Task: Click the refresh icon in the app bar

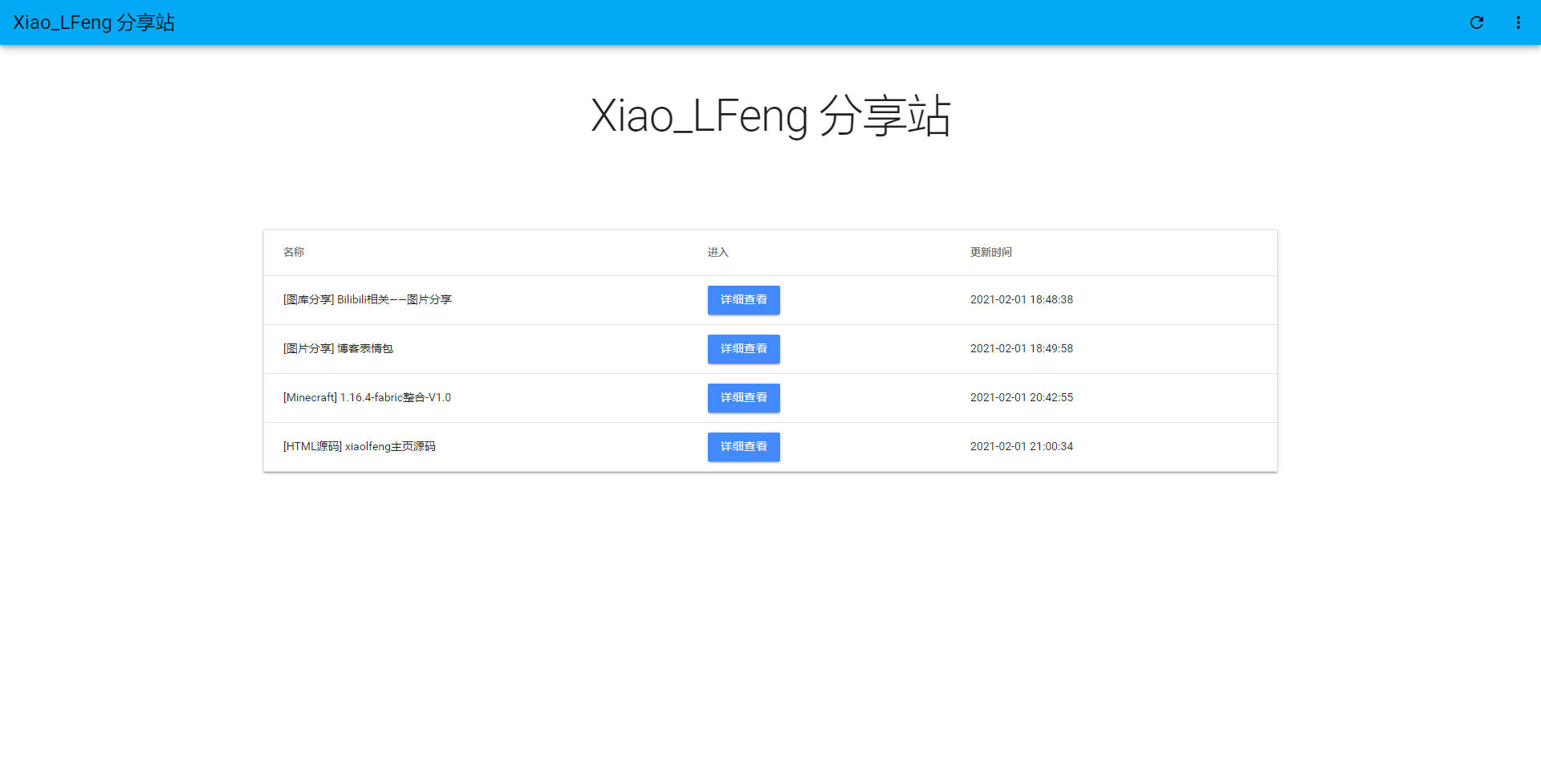Action: [x=1478, y=22]
